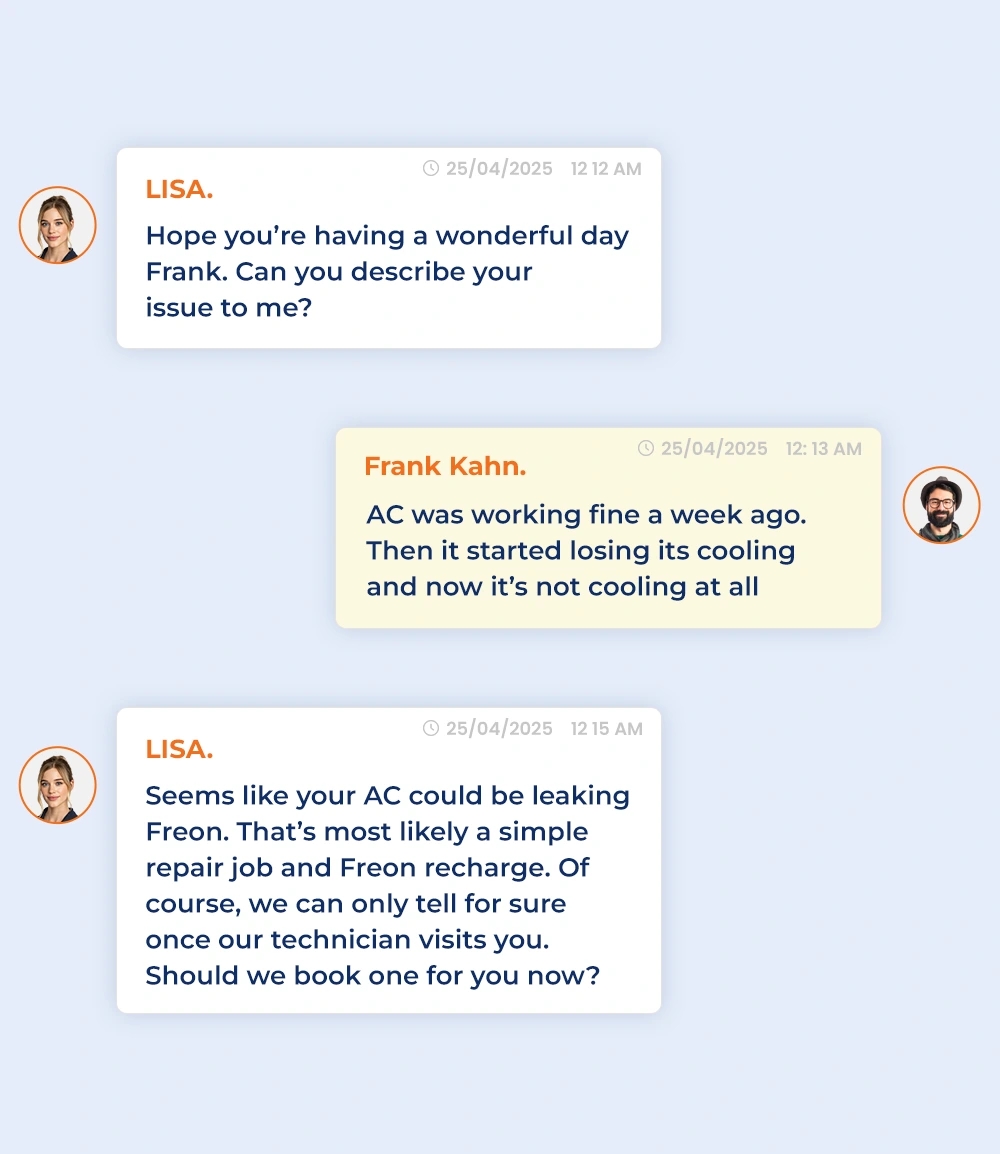
Task: Select the Frank Kahn sender name
Action: tap(445, 466)
